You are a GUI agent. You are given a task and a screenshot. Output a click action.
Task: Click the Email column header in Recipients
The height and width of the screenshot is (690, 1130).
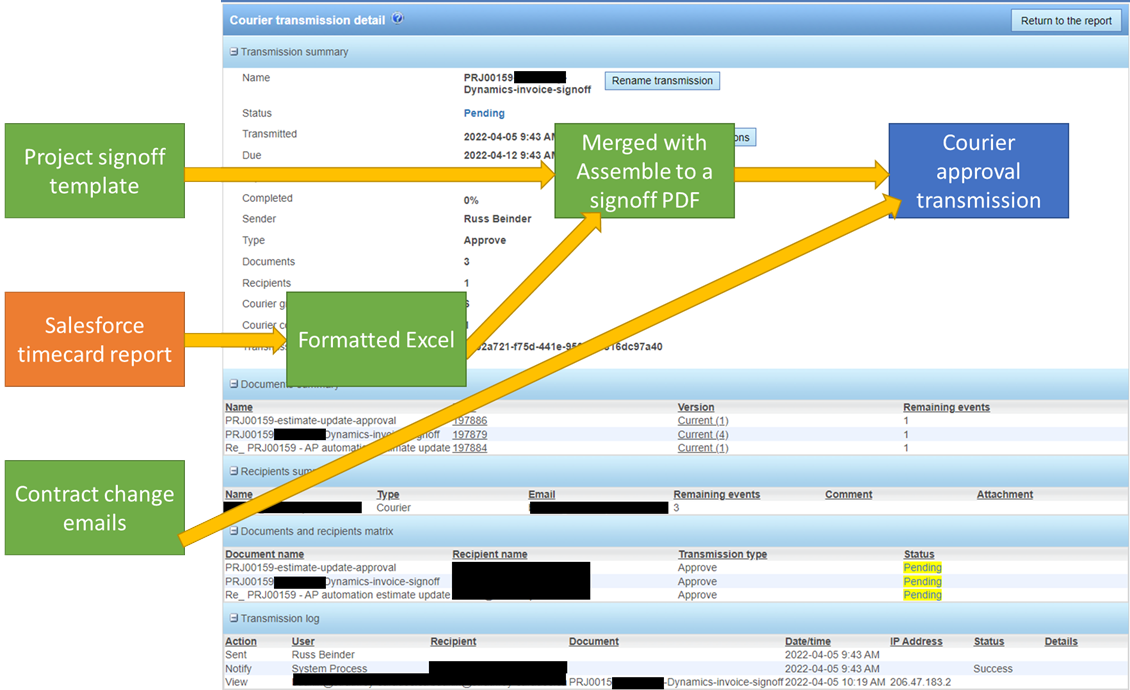(541, 494)
